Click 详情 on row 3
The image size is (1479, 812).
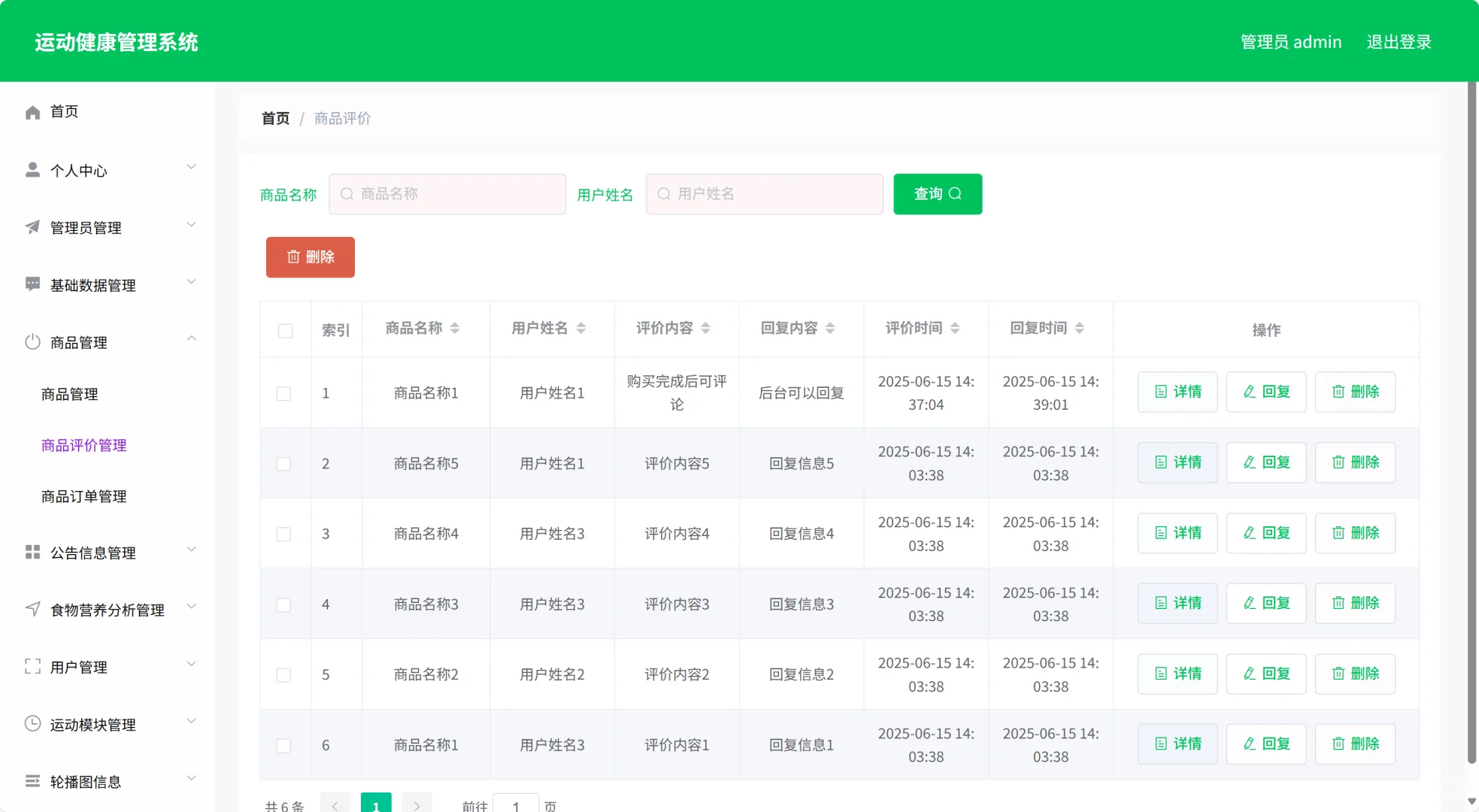[x=1177, y=533]
